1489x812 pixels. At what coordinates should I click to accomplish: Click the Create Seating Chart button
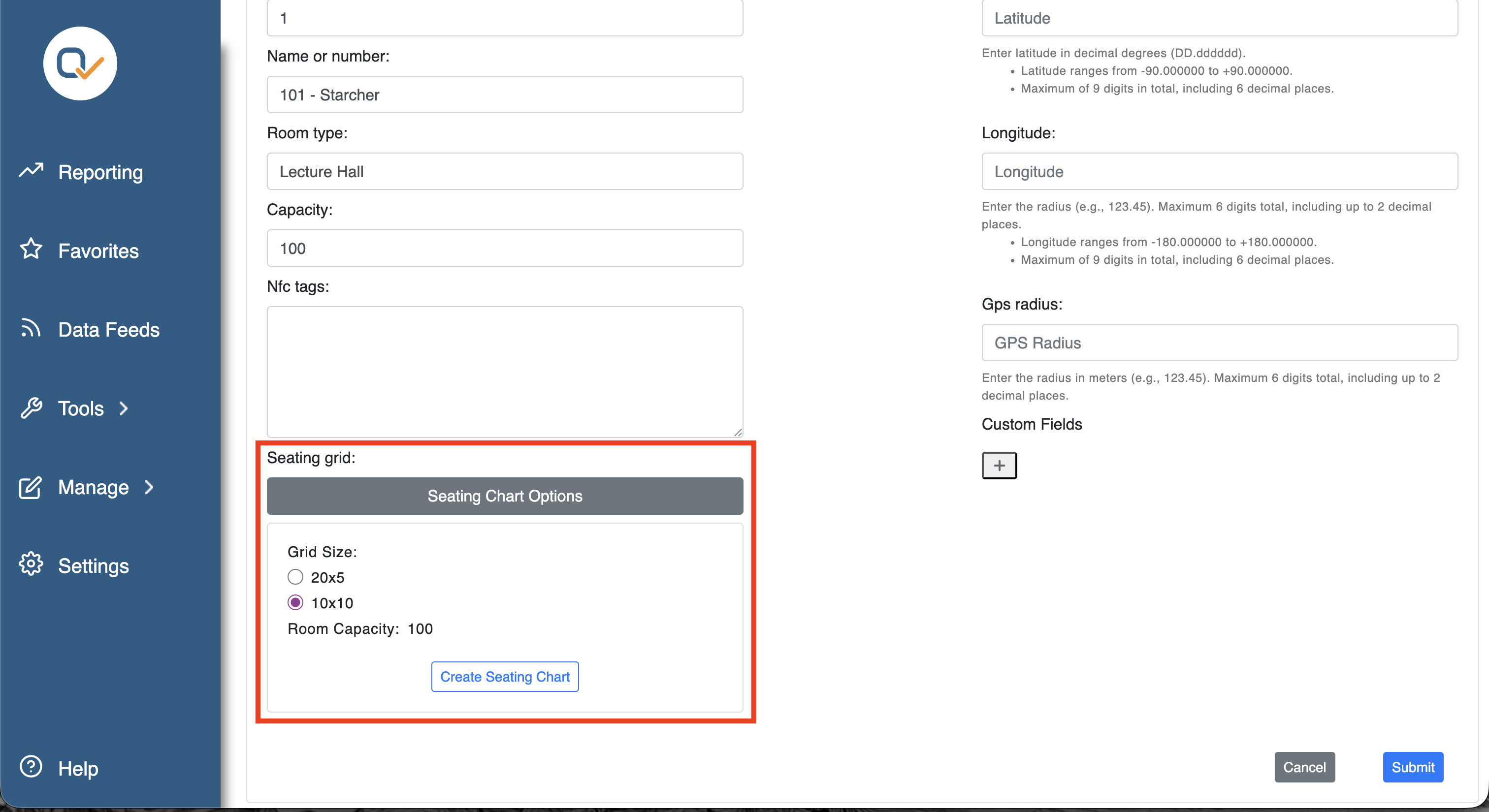point(505,676)
